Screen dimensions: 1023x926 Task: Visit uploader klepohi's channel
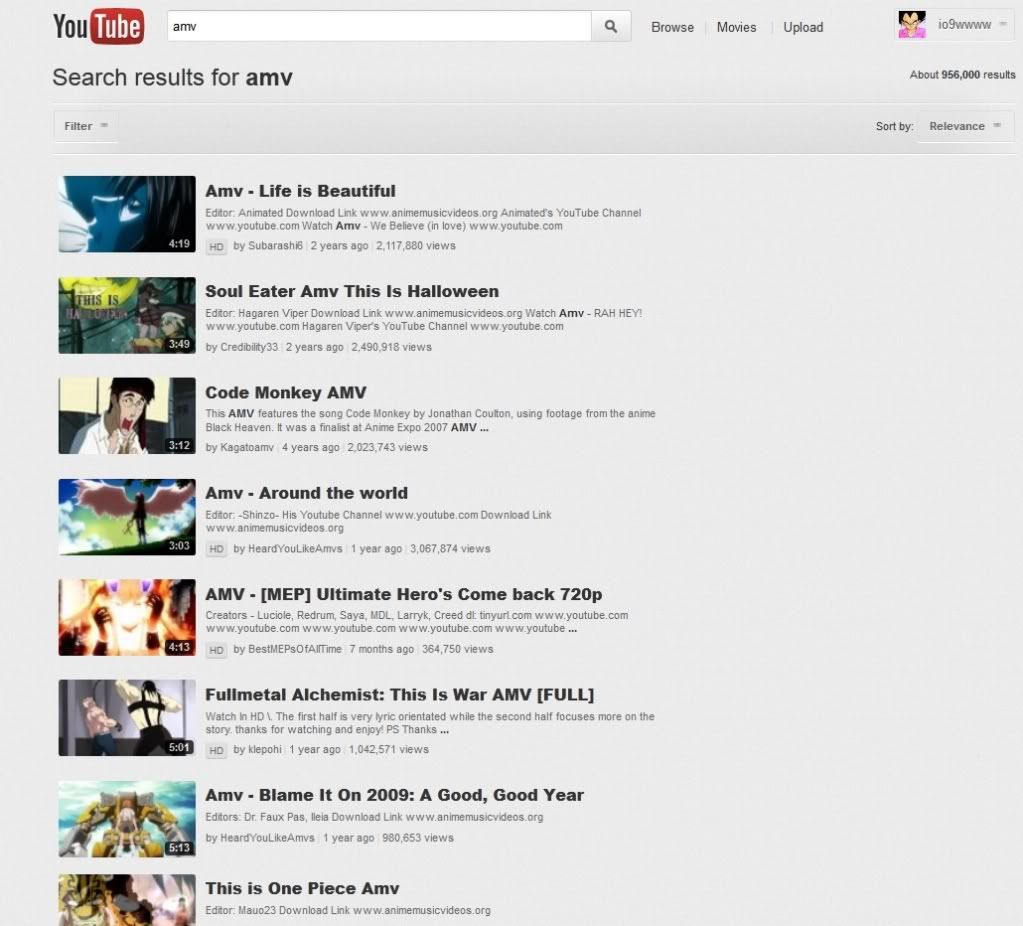coord(265,750)
